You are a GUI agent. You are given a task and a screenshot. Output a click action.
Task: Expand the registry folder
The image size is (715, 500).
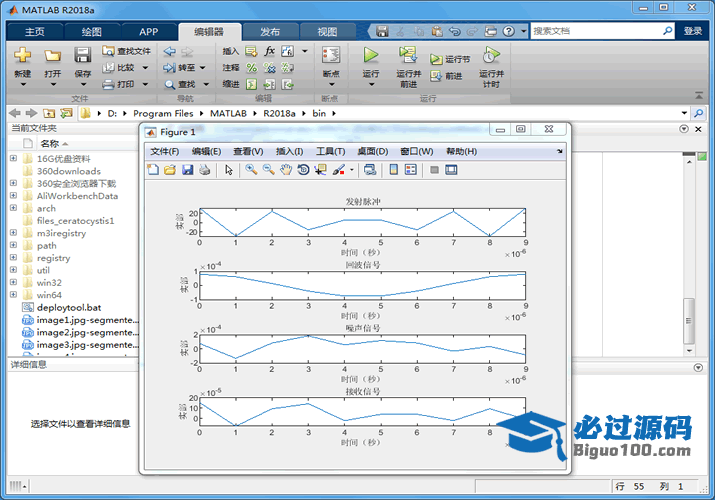[13, 258]
